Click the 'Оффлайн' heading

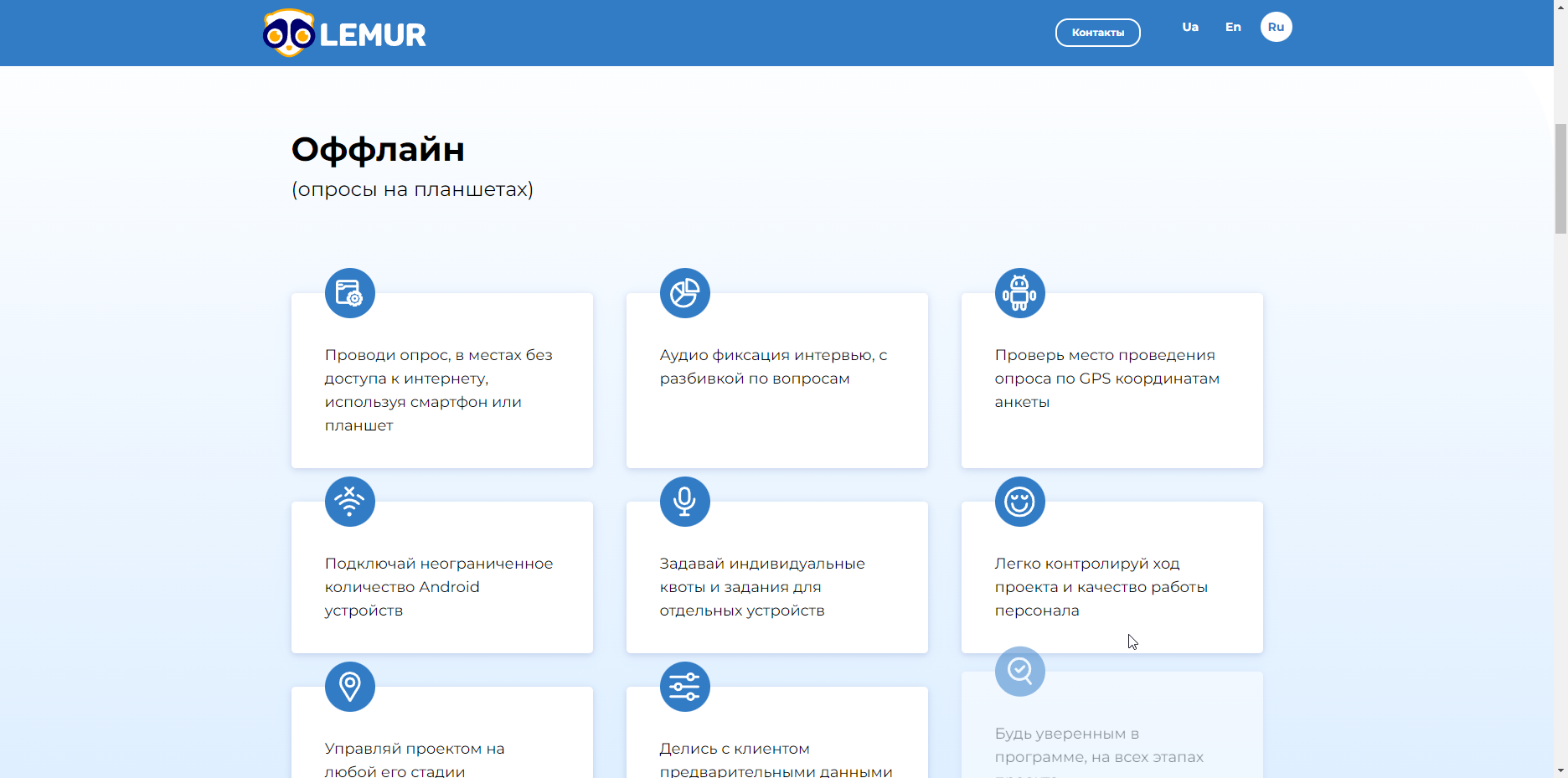378,150
